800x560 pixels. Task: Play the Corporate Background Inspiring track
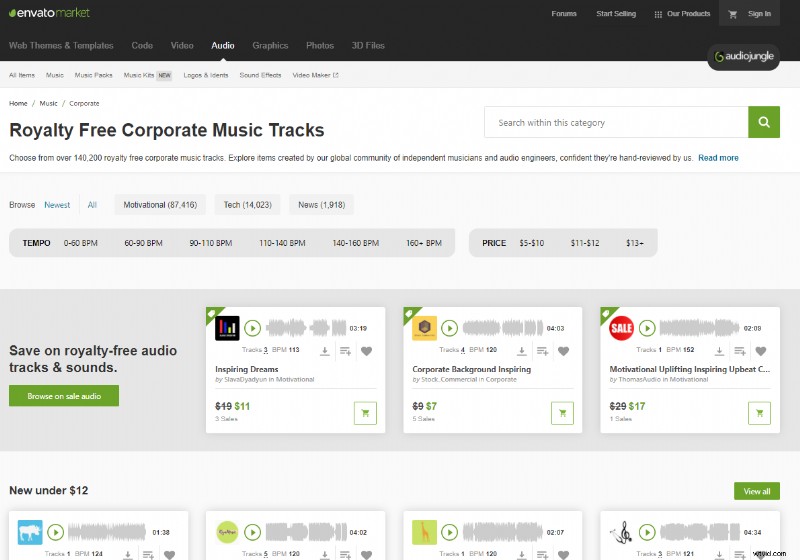coord(449,328)
